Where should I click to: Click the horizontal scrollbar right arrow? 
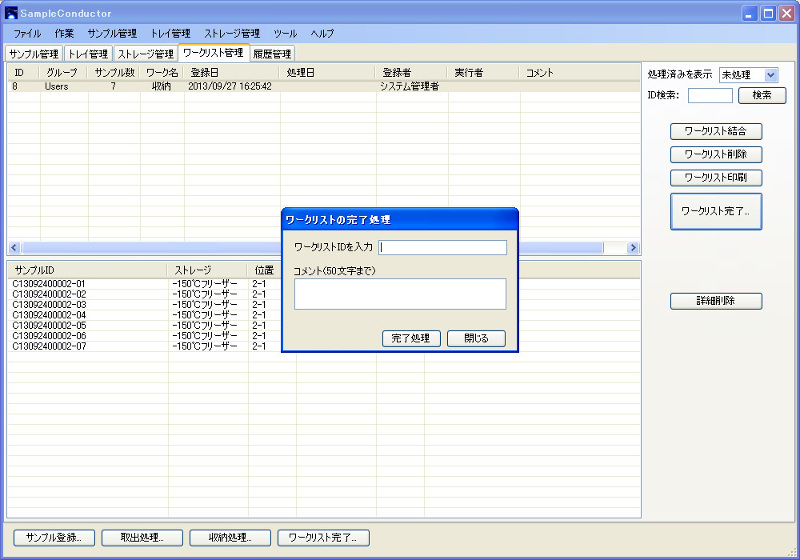tap(633, 247)
